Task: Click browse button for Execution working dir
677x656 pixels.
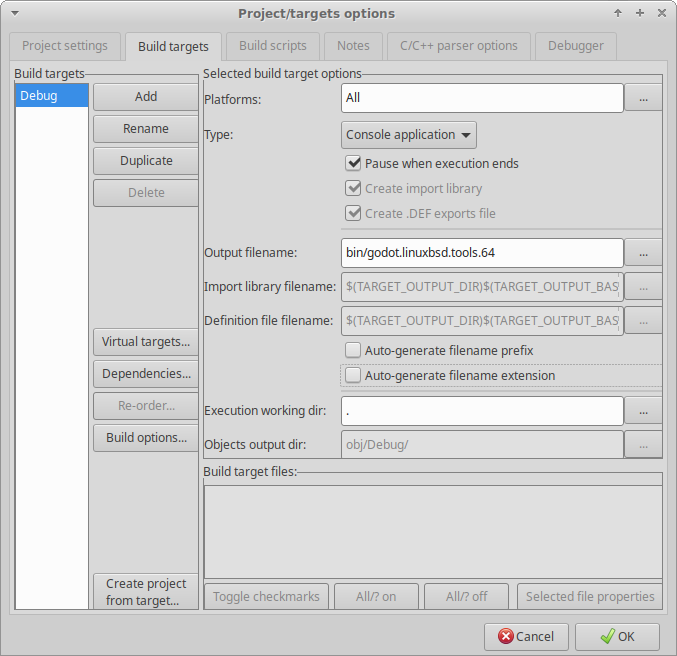Action: coord(643,411)
